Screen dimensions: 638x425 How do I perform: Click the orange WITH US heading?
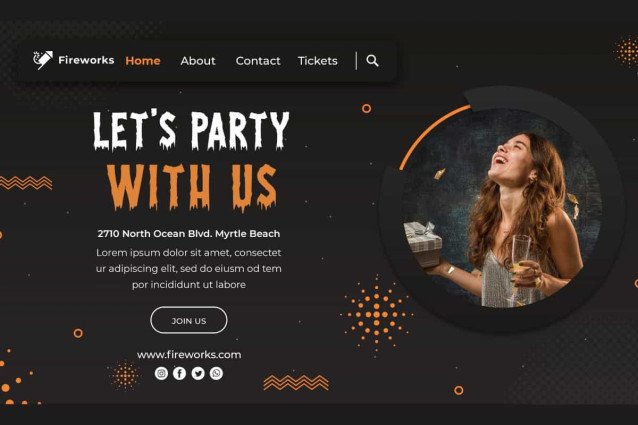point(192,187)
